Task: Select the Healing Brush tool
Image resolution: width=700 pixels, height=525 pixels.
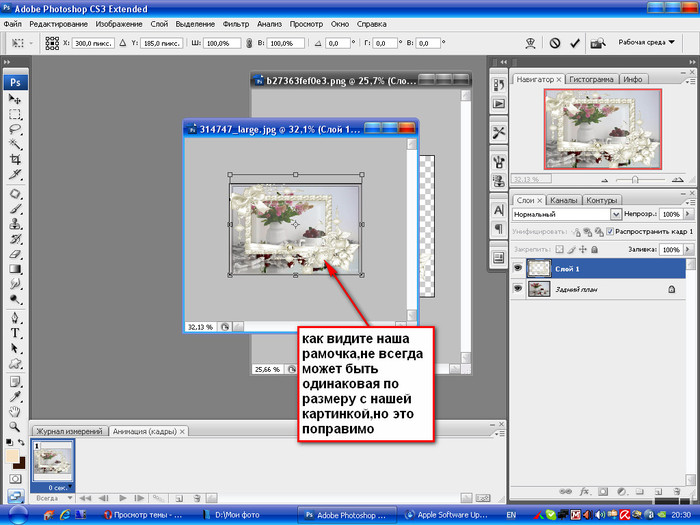Action: (15, 194)
